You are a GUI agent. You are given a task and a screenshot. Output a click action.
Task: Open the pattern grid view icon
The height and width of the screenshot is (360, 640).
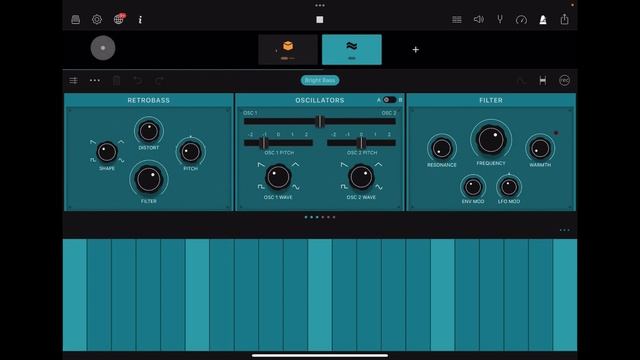click(x=457, y=20)
